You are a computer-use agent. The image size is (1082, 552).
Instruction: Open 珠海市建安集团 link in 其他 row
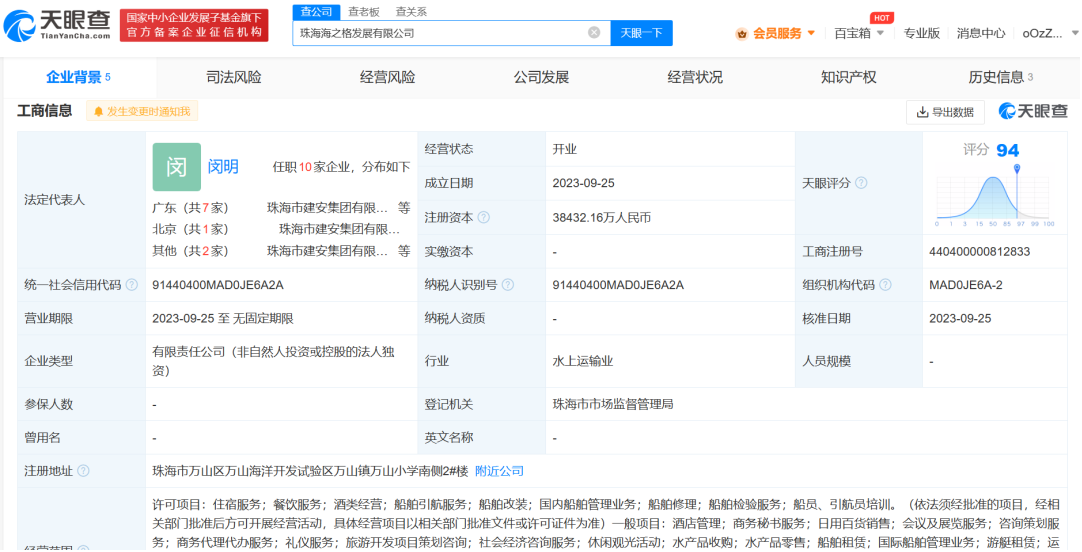(x=327, y=251)
